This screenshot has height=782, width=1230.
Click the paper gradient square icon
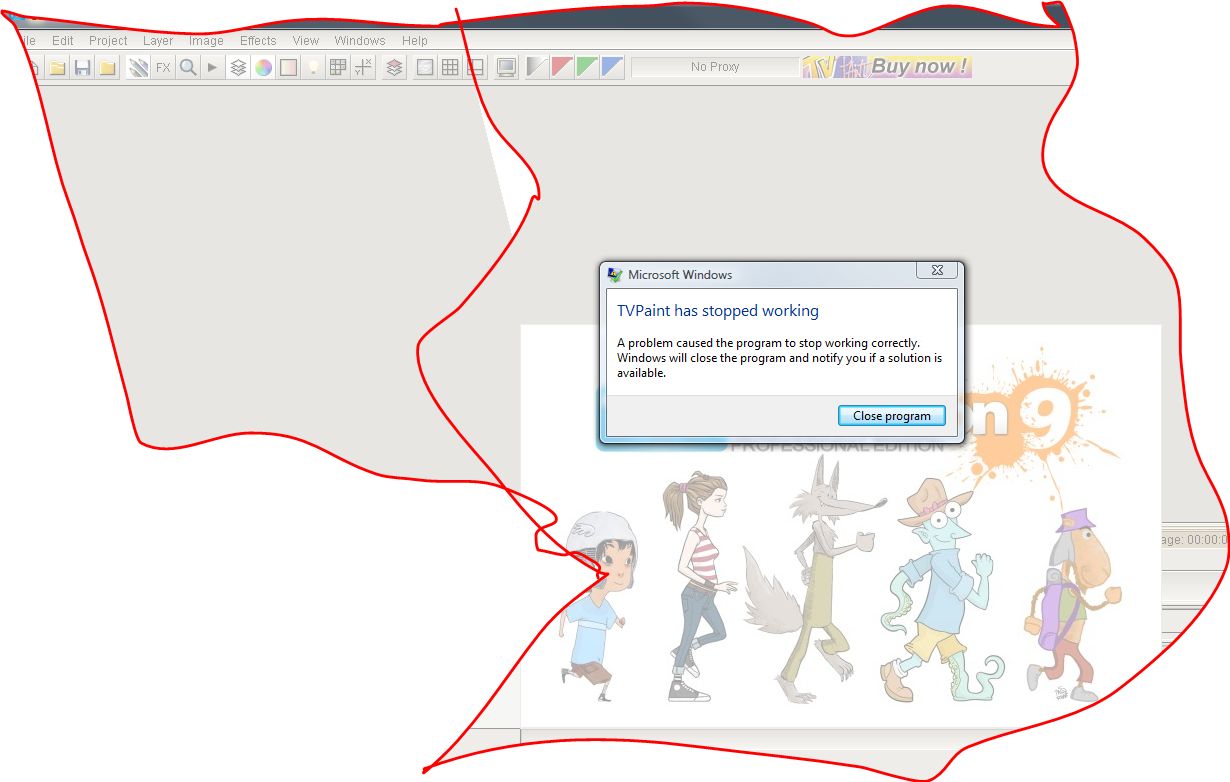pyautogui.click(x=288, y=67)
